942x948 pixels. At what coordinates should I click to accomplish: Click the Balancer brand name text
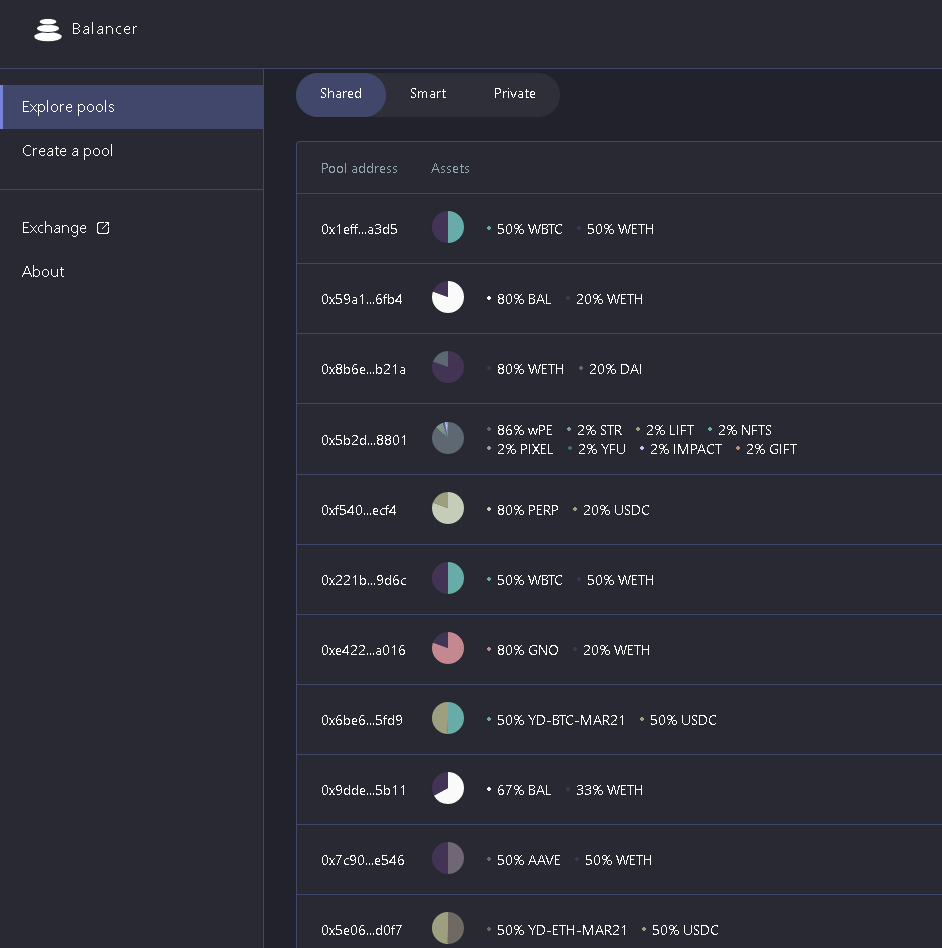[x=105, y=29]
